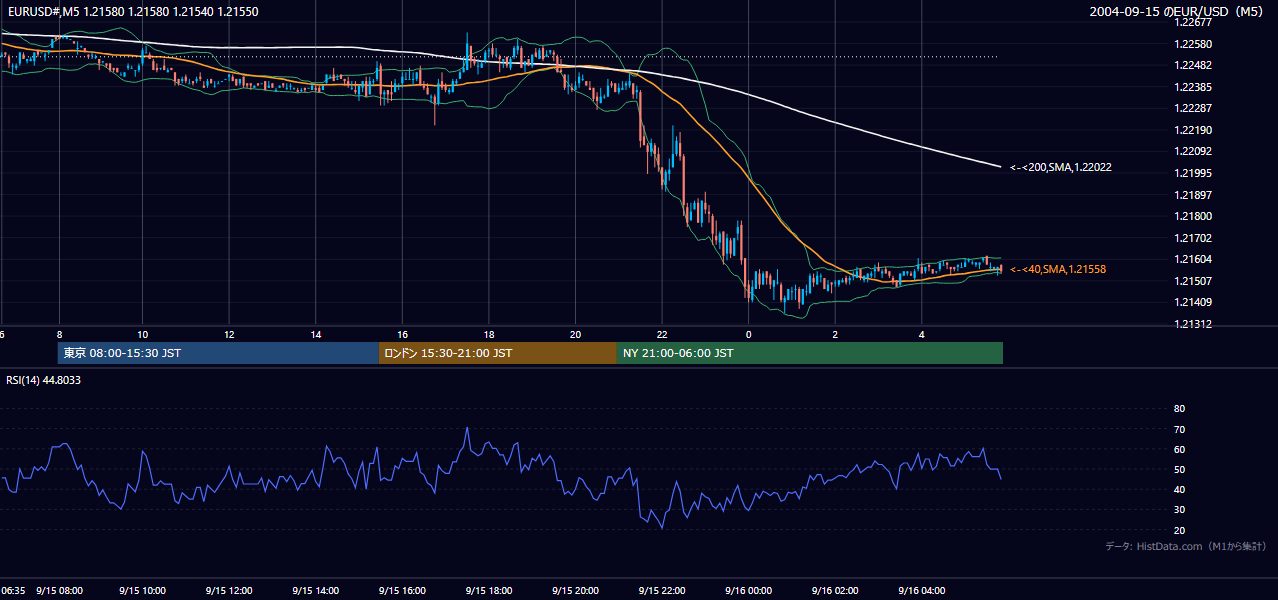The width and height of the screenshot is (1278, 600).
Task: Click price axis value 1.22287
Action: 1191,108
